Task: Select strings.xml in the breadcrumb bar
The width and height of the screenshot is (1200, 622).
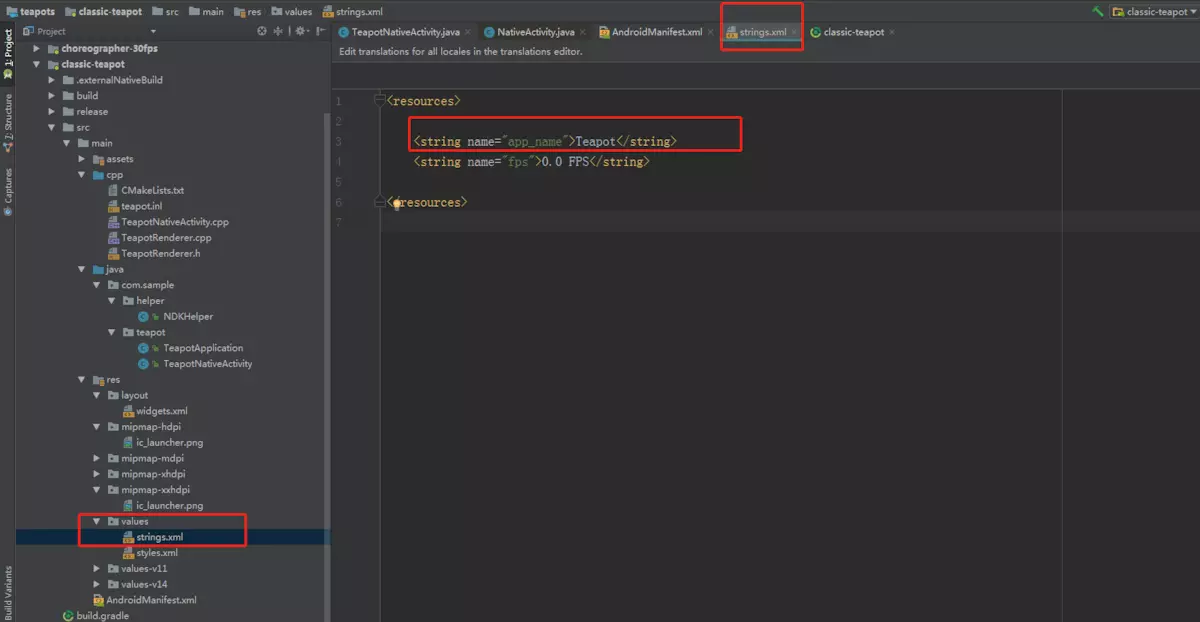Action: tap(353, 12)
